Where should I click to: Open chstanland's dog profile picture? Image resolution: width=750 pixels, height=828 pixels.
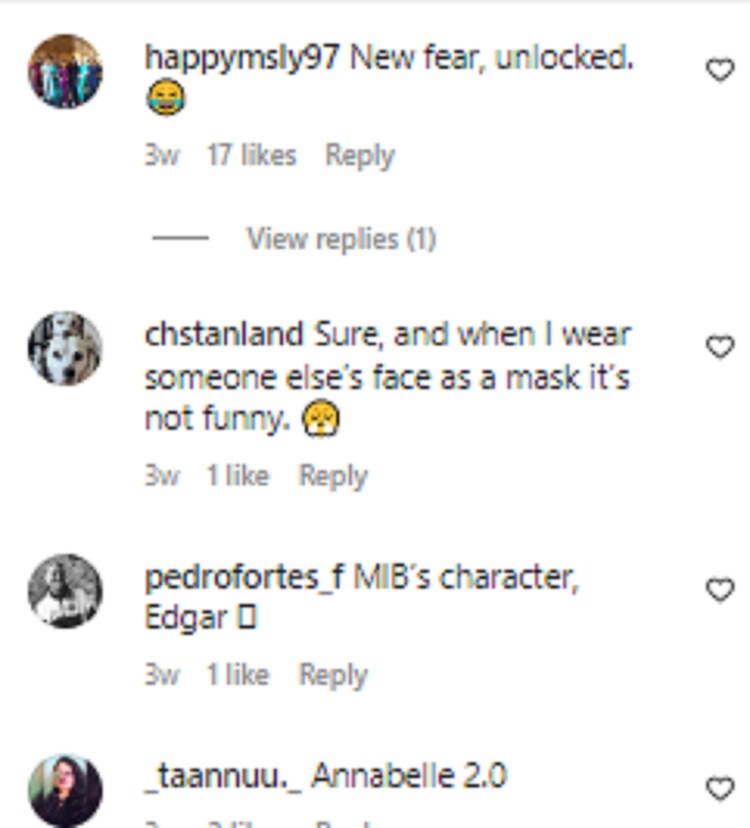pyautogui.click(x=65, y=348)
